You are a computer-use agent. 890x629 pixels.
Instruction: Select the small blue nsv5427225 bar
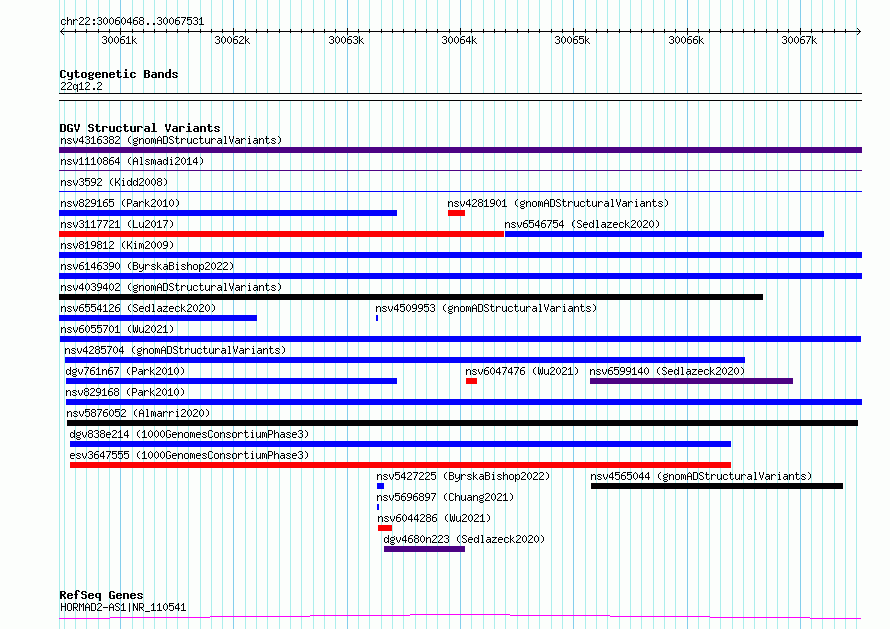coord(380,486)
